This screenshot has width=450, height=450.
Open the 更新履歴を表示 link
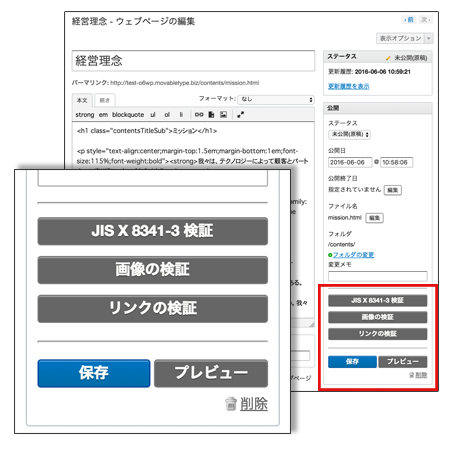(349, 87)
